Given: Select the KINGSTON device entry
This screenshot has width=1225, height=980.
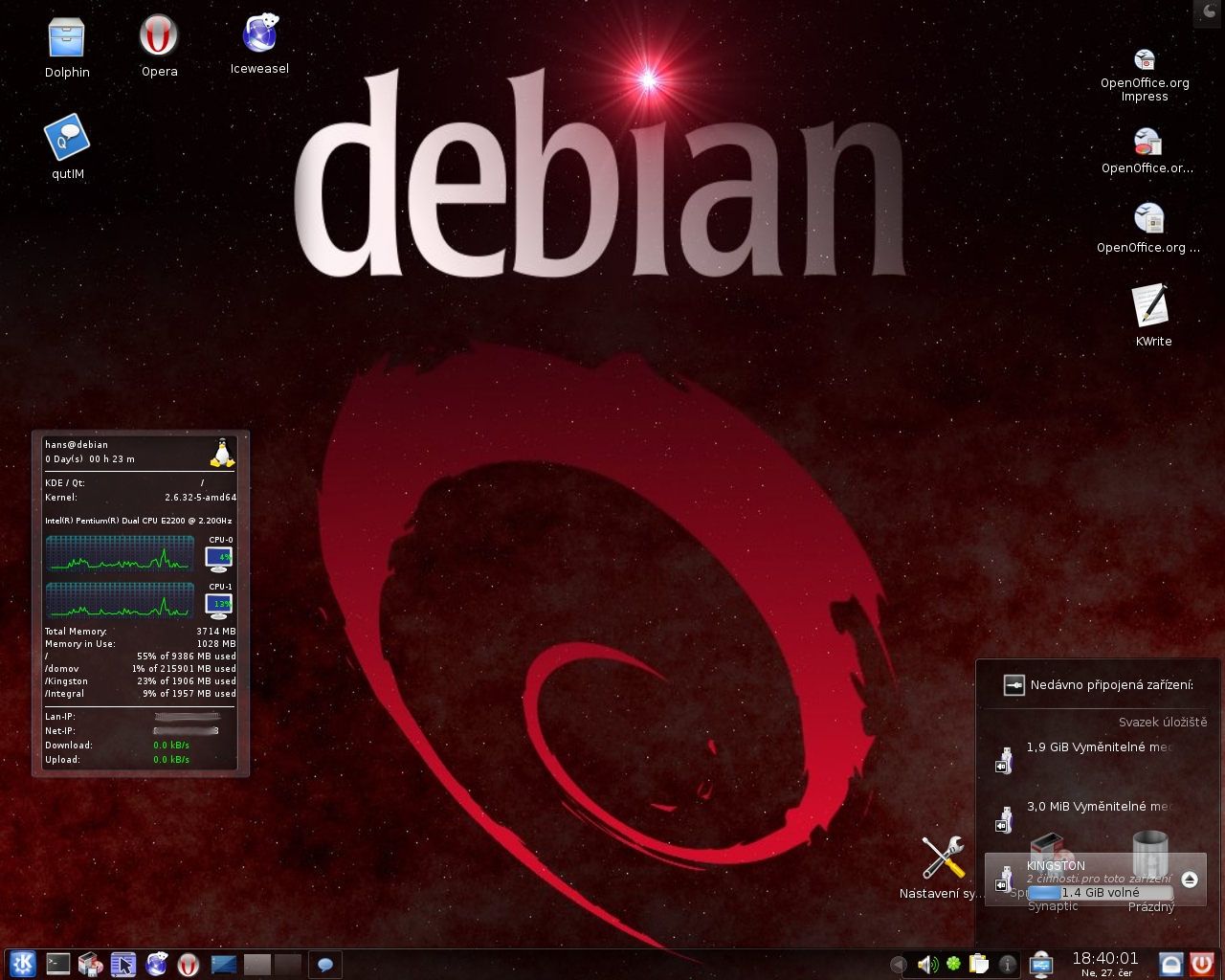Looking at the screenshot, I should [1096, 879].
